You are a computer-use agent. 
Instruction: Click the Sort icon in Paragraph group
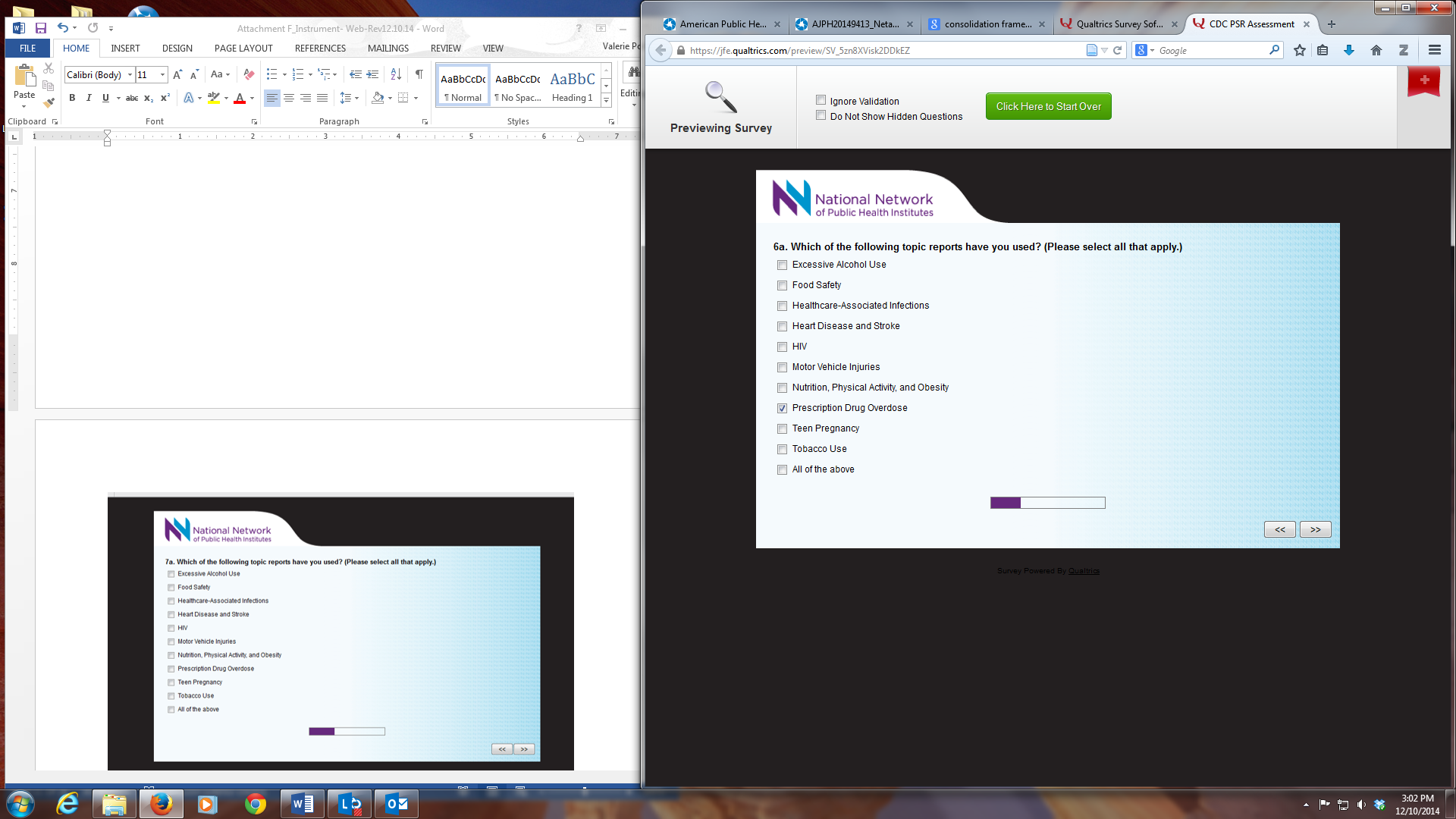[396, 74]
